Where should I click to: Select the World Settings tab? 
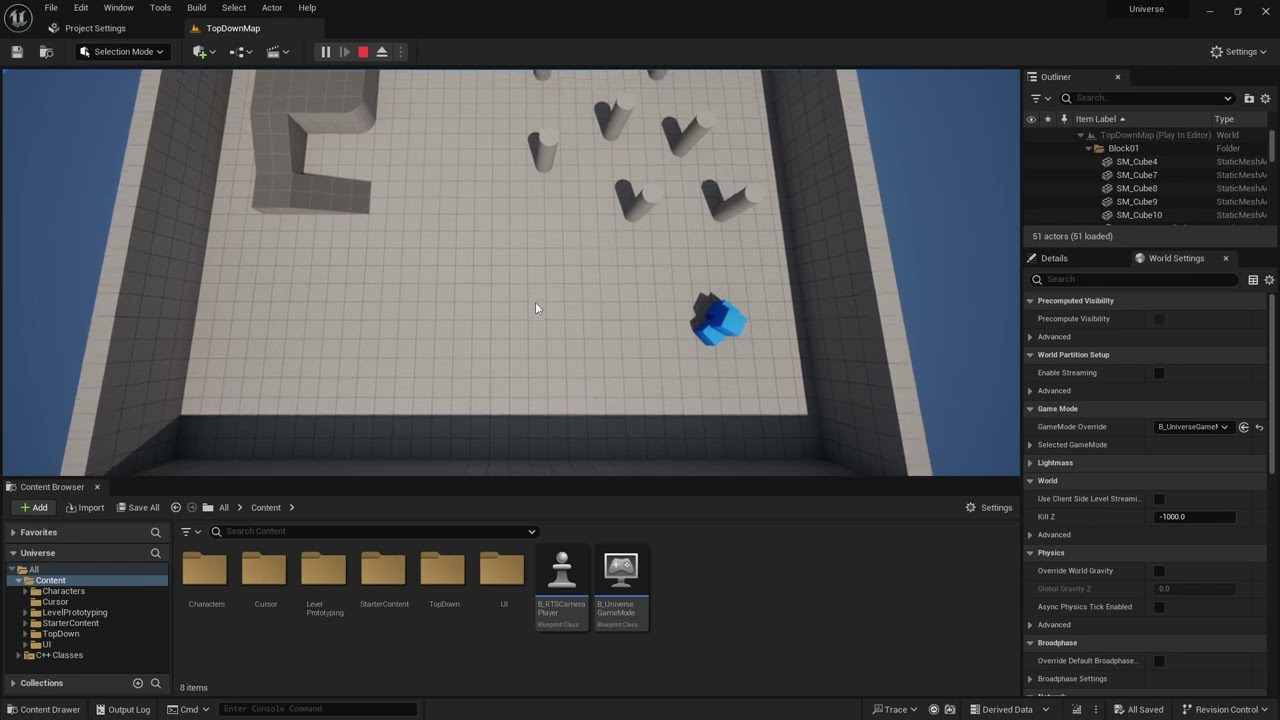click(1176, 258)
